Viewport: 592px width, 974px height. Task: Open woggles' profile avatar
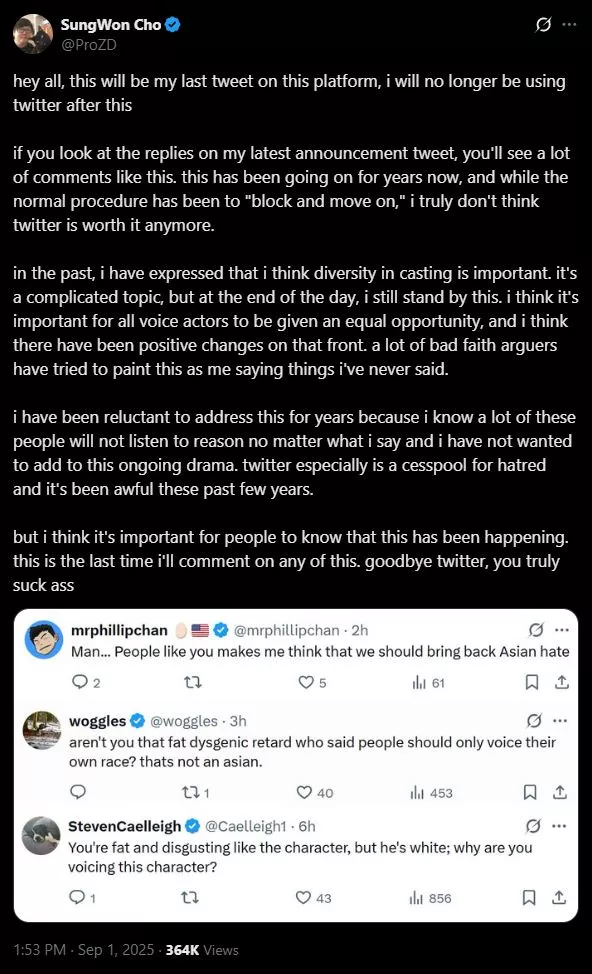(x=42, y=730)
